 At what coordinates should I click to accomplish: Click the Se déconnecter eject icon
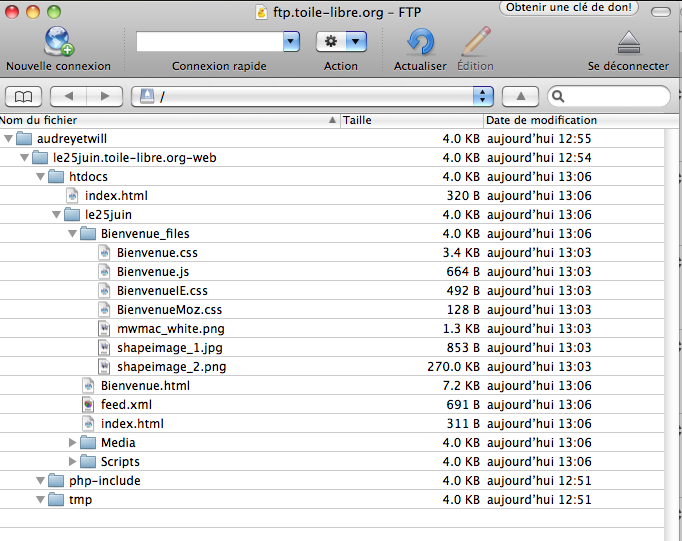(x=628, y=42)
